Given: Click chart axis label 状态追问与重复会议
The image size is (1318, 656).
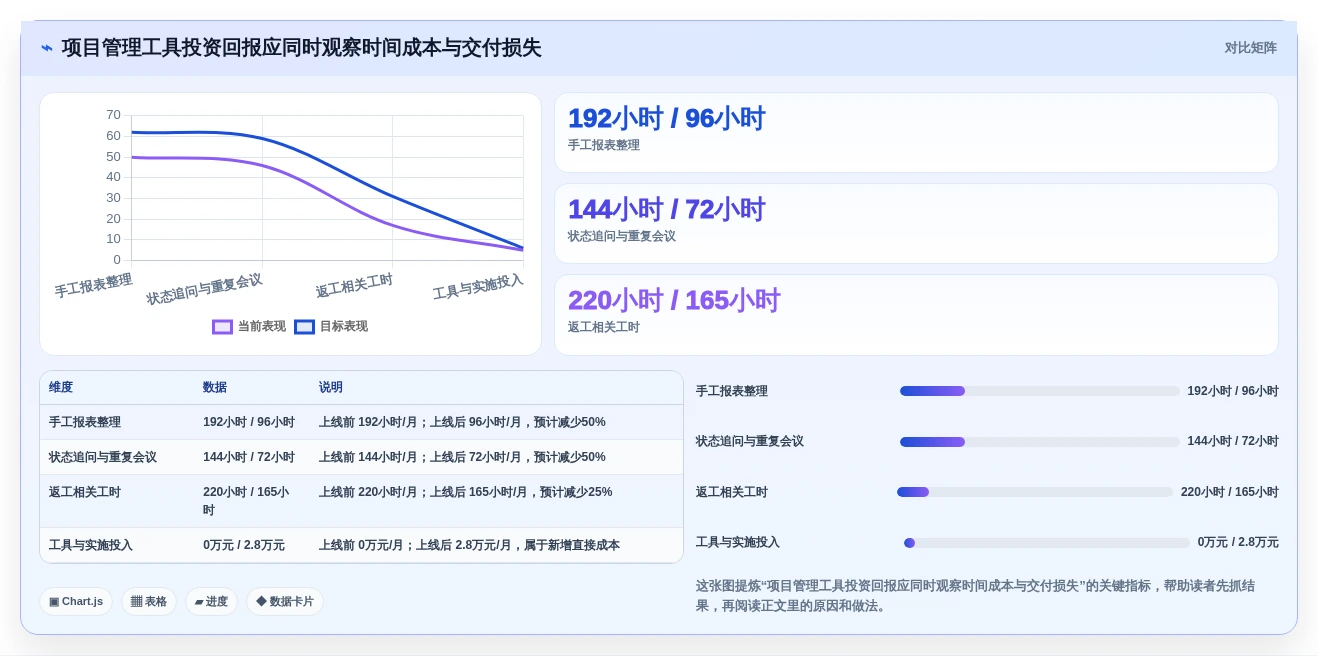Looking at the screenshot, I should tap(204, 289).
